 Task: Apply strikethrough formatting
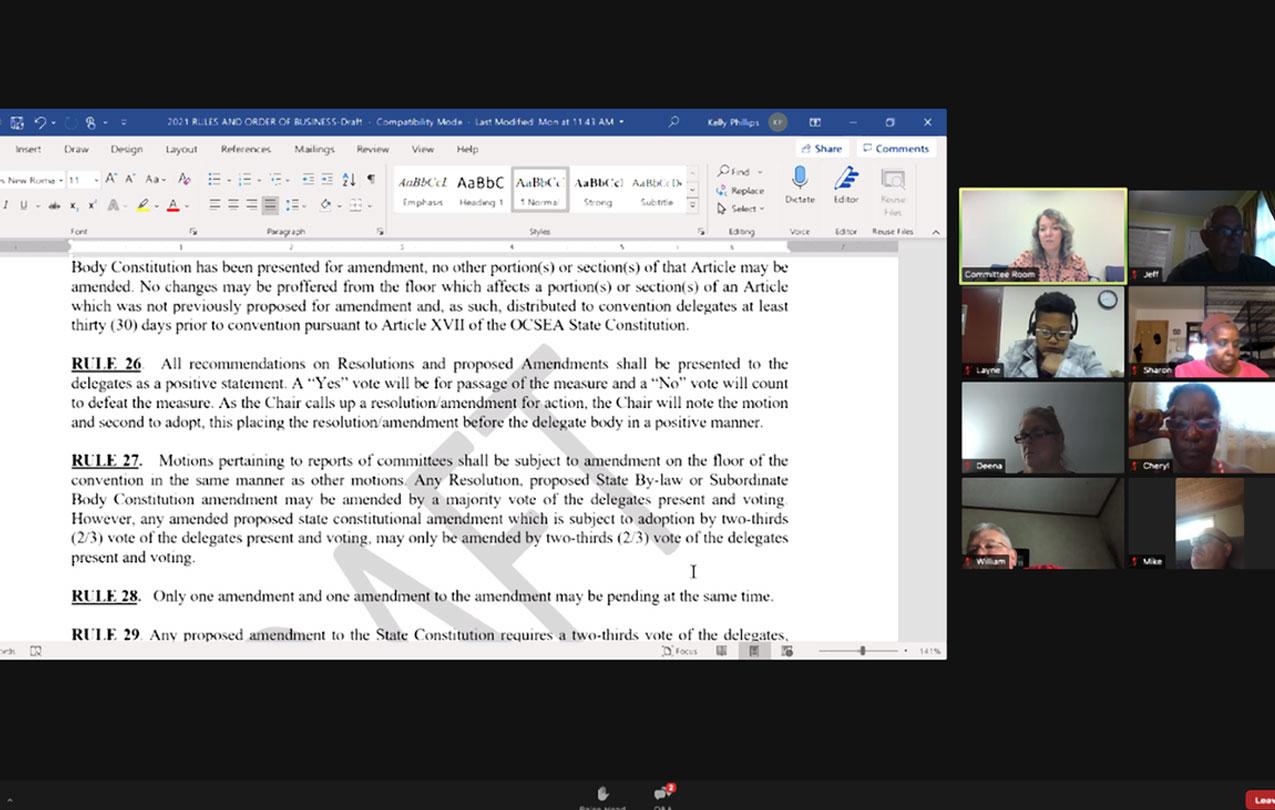[55, 205]
